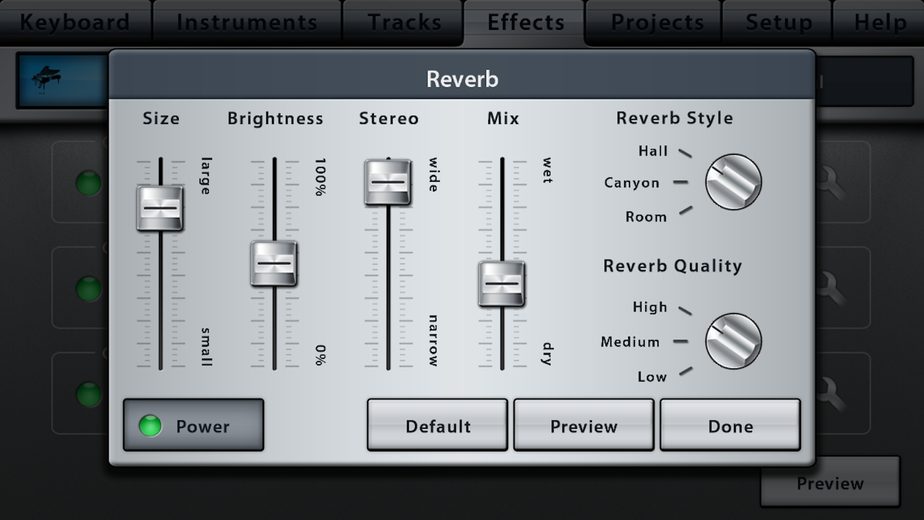
Task: Click the Size slider handle
Action: point(160,208)
